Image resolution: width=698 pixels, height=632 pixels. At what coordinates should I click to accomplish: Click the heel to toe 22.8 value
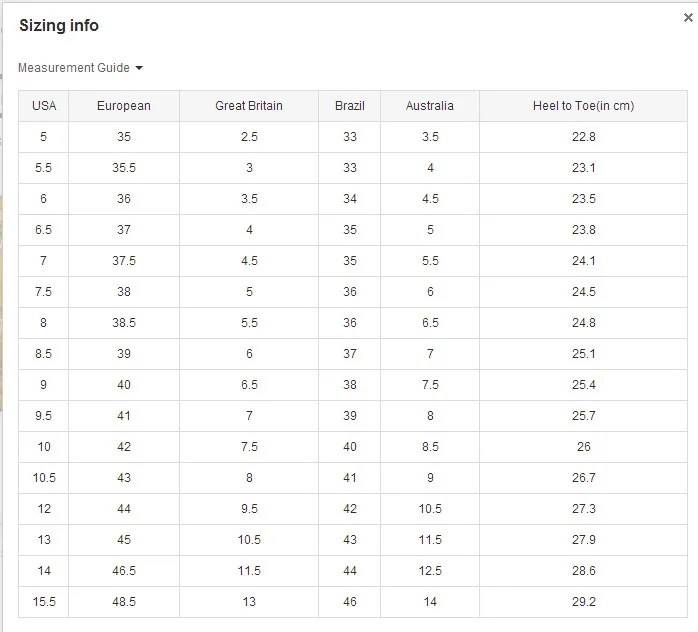(x=584, y=137)
